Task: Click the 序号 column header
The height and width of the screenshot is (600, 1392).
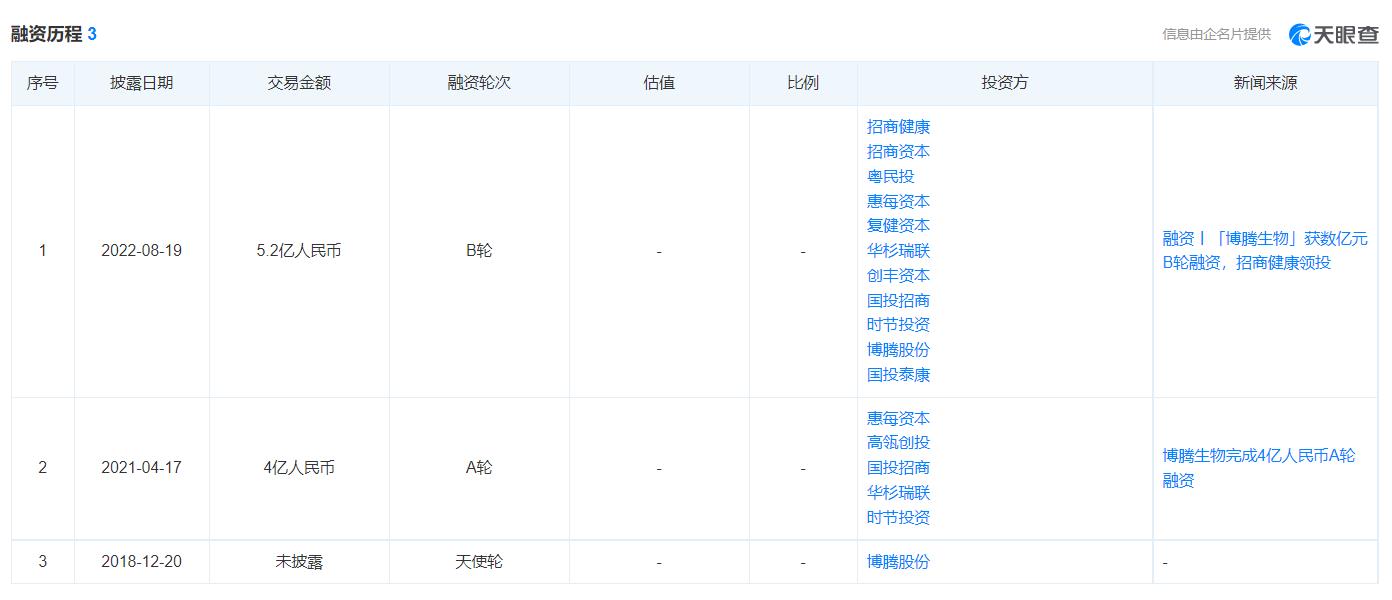Action: point(42,83)
